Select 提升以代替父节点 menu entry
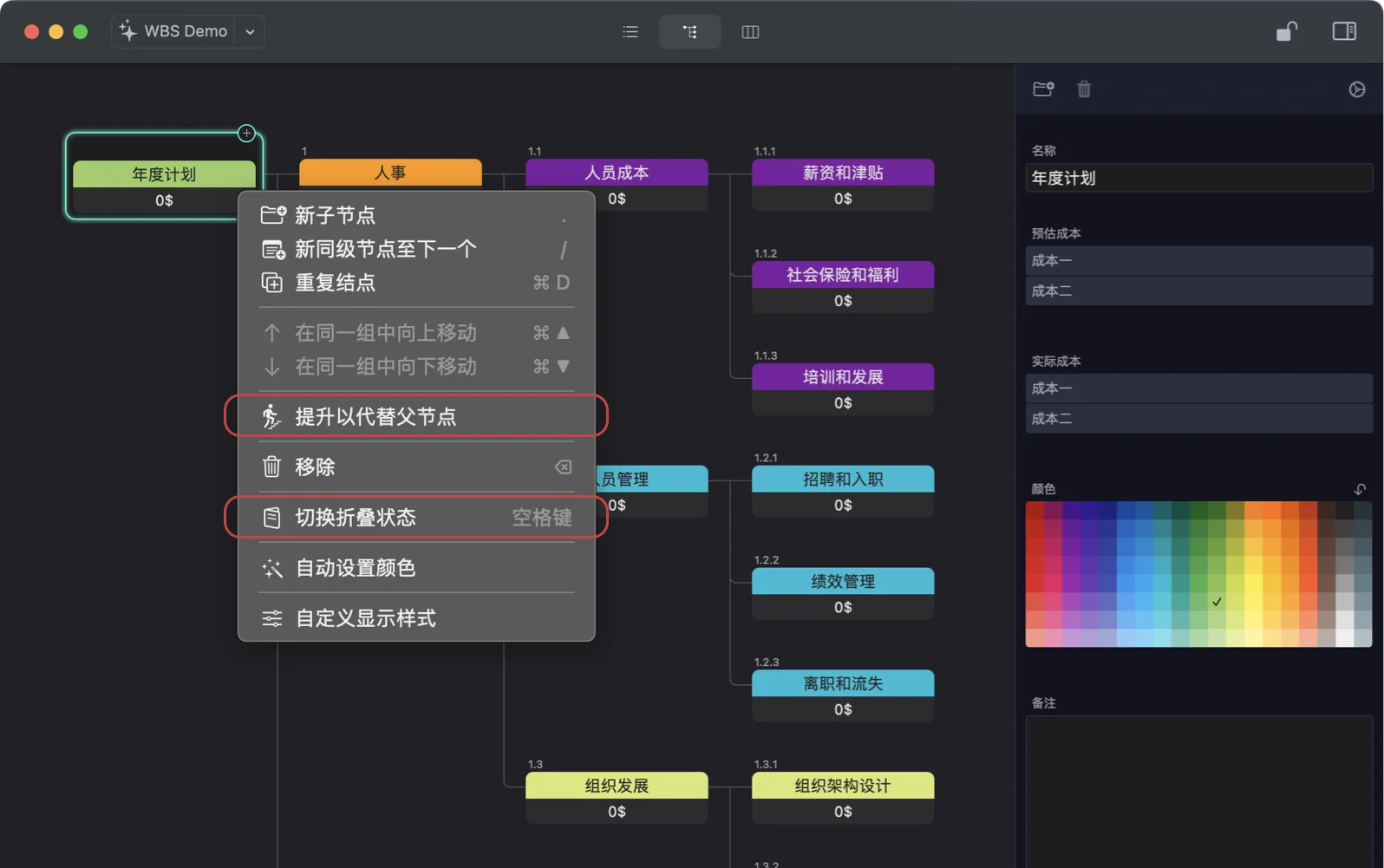1384x868 pixels. pyautogui.click(x=416, y=416)
